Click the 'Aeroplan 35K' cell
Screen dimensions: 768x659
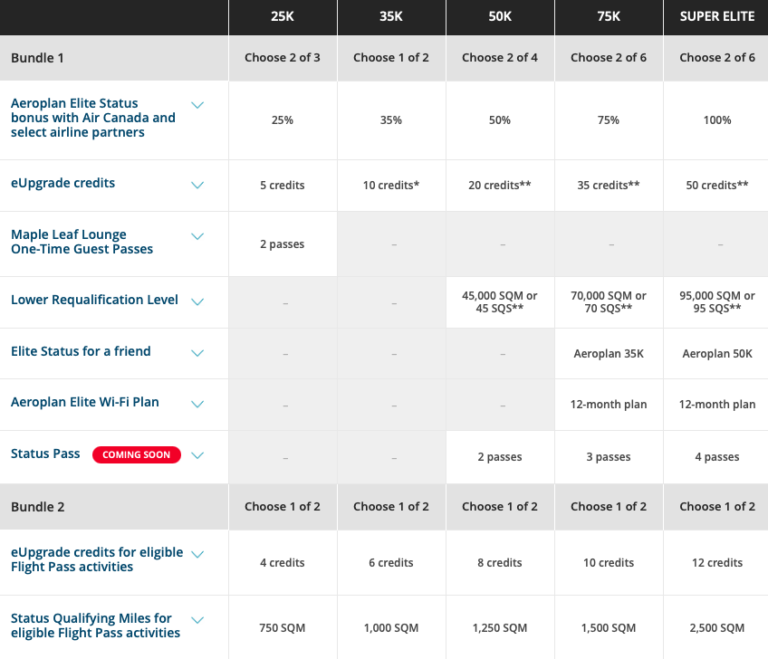[x=608, y=354]
